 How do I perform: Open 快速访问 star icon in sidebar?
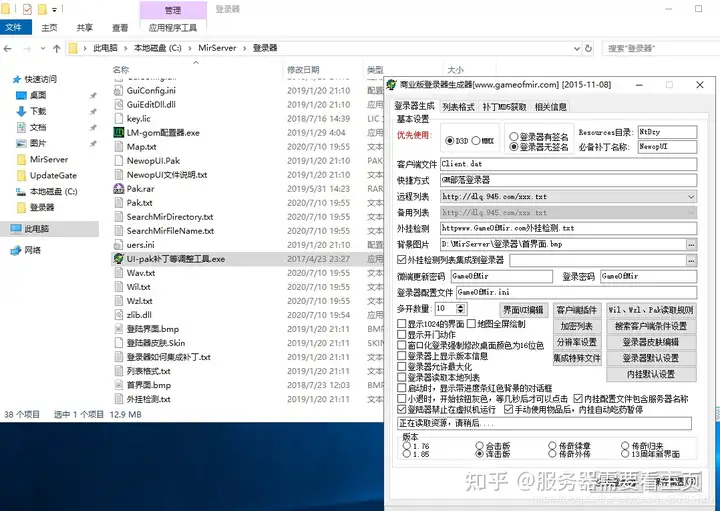(x=17, y=79)
